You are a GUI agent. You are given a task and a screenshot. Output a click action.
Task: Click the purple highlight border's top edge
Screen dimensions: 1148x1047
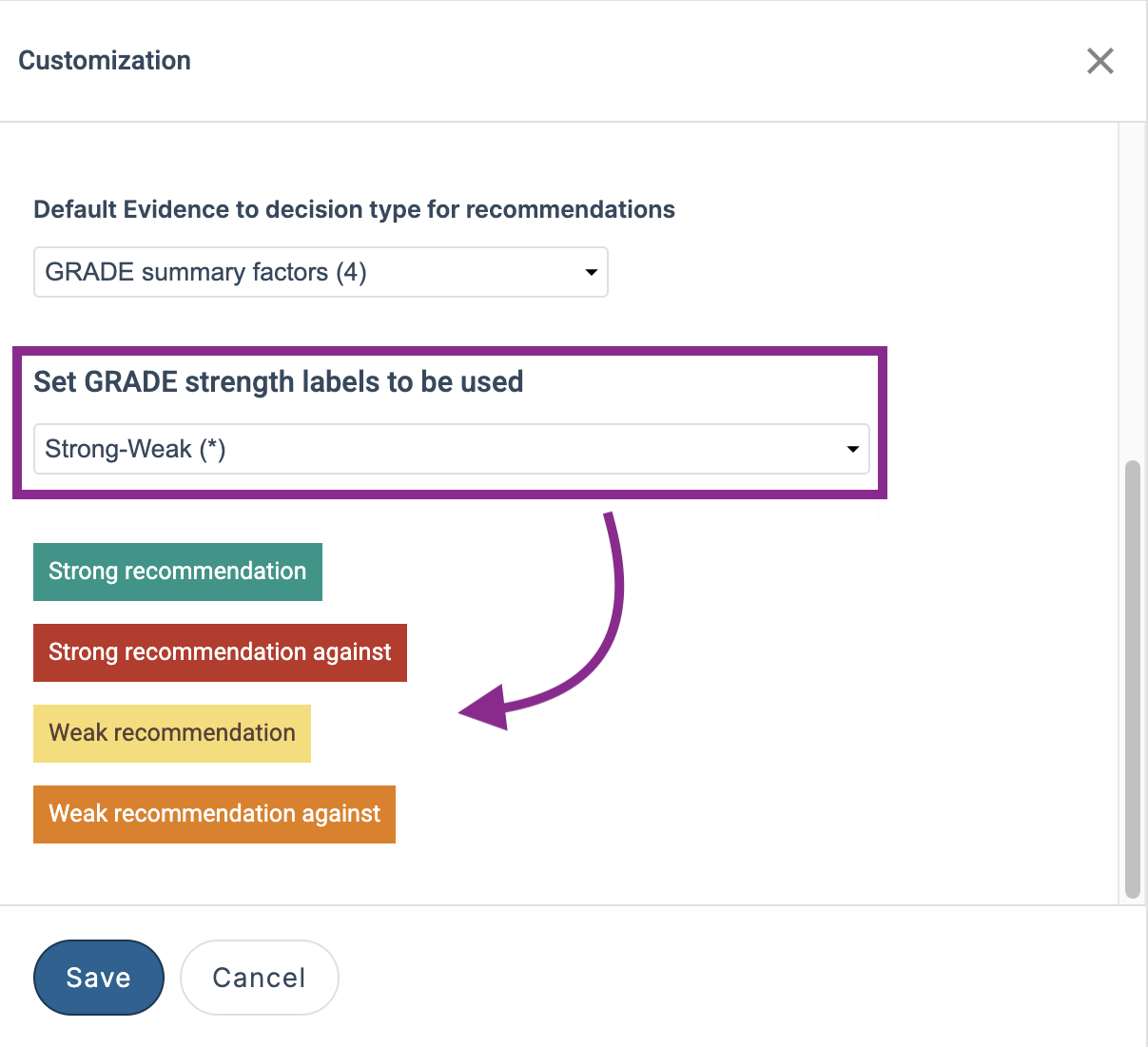point(450,352)
